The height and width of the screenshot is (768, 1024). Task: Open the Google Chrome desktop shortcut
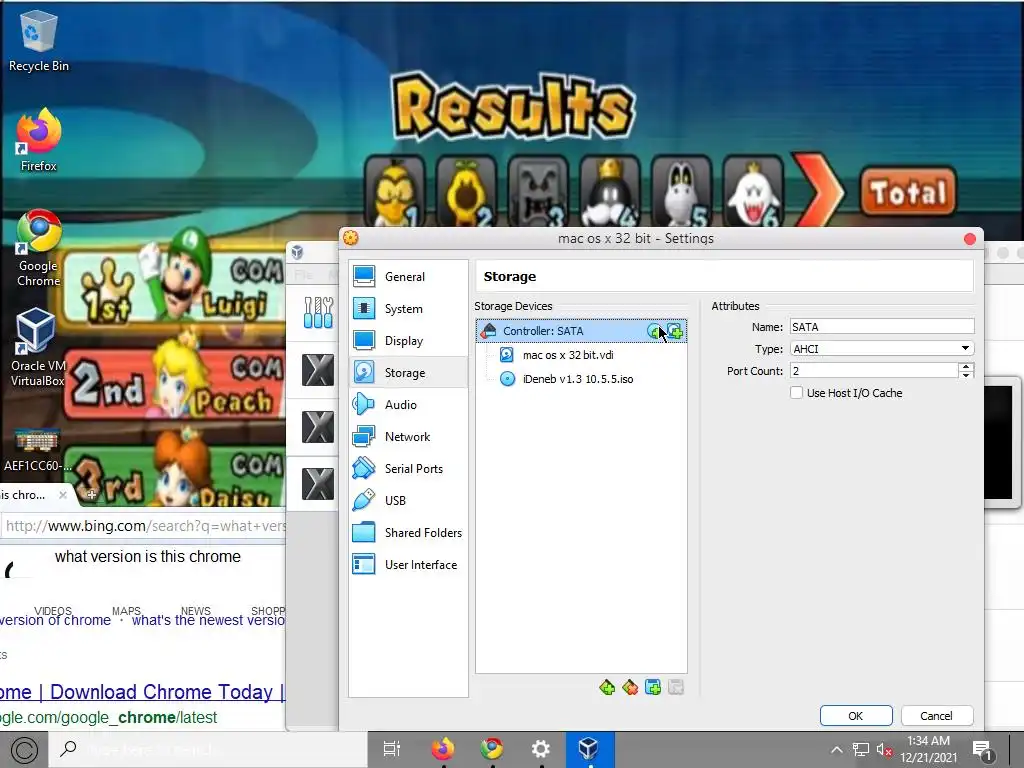tap(39, 248)
